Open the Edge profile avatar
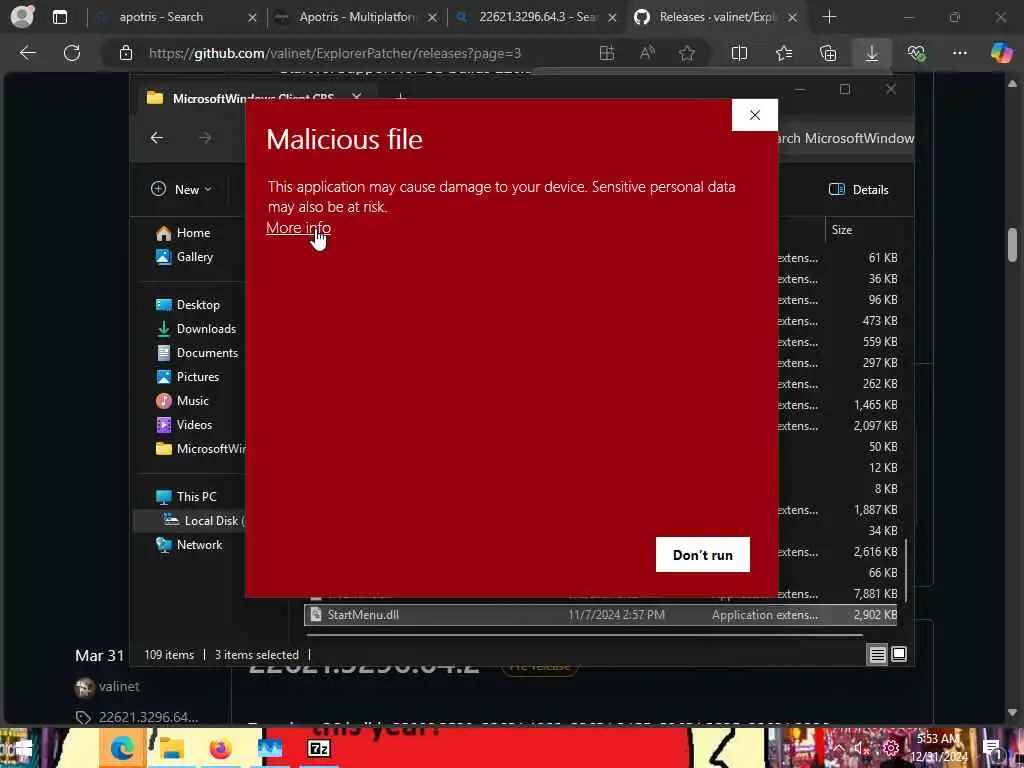Image resolution: width=1024 pixels, height=768 pixels. (x=22, y=16)
